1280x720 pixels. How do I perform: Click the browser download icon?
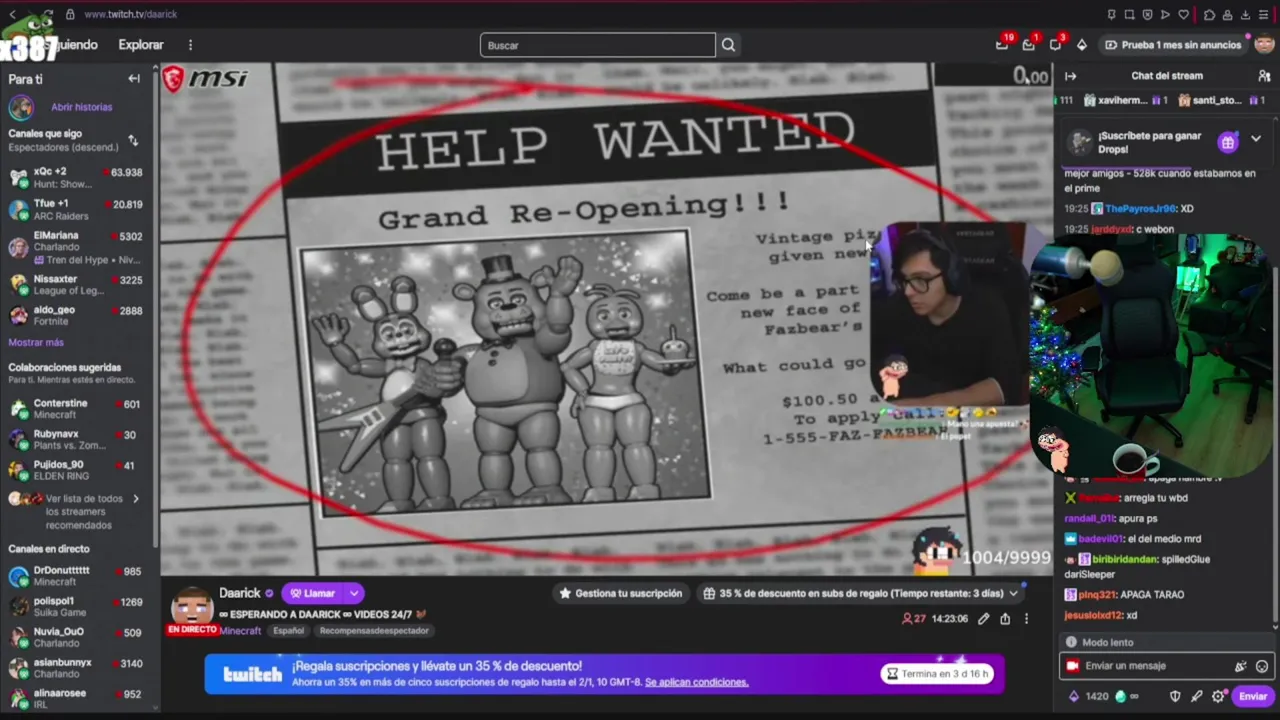coord(1245,15)
